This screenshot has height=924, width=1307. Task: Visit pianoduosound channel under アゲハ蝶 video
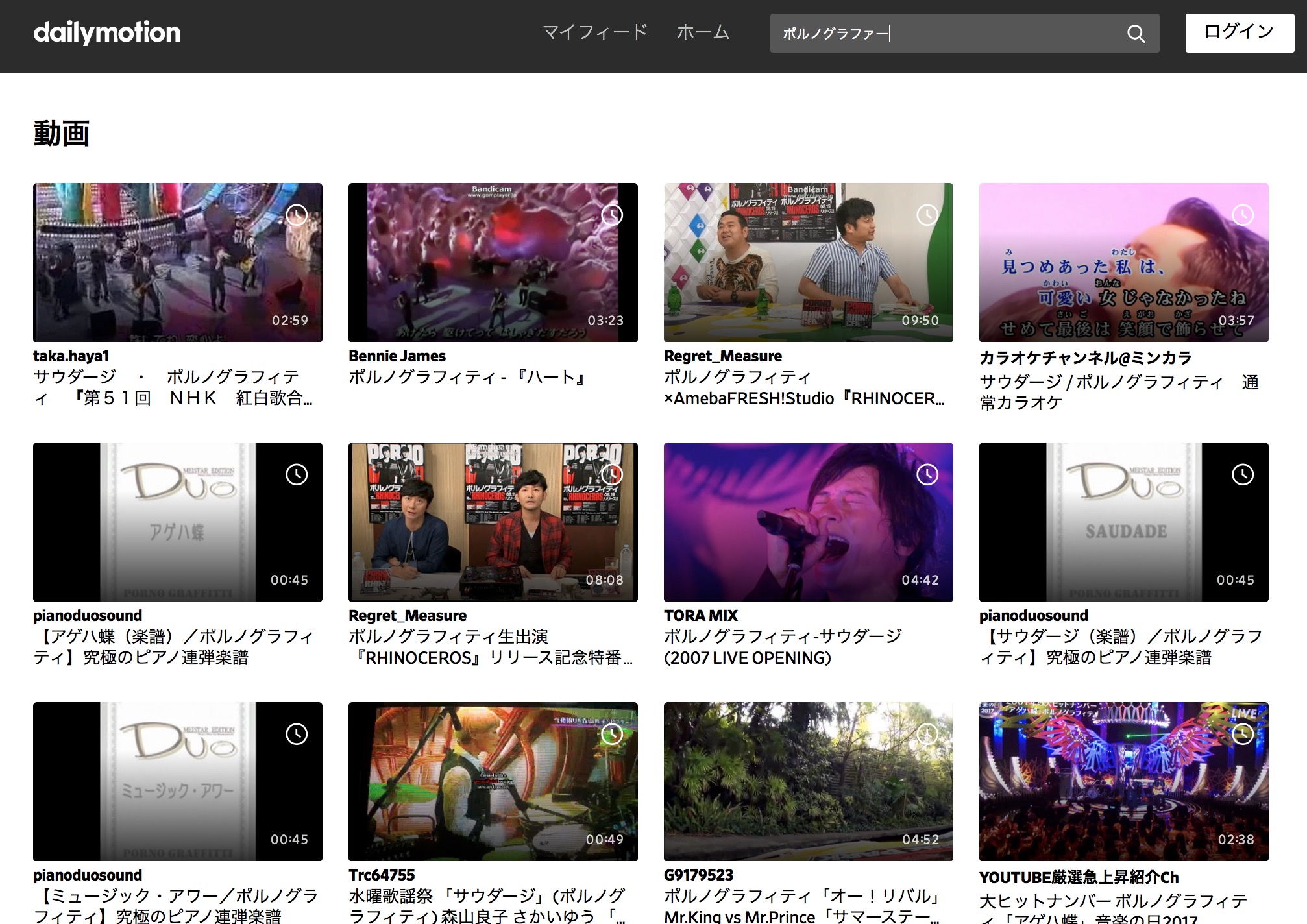[88, 616]
